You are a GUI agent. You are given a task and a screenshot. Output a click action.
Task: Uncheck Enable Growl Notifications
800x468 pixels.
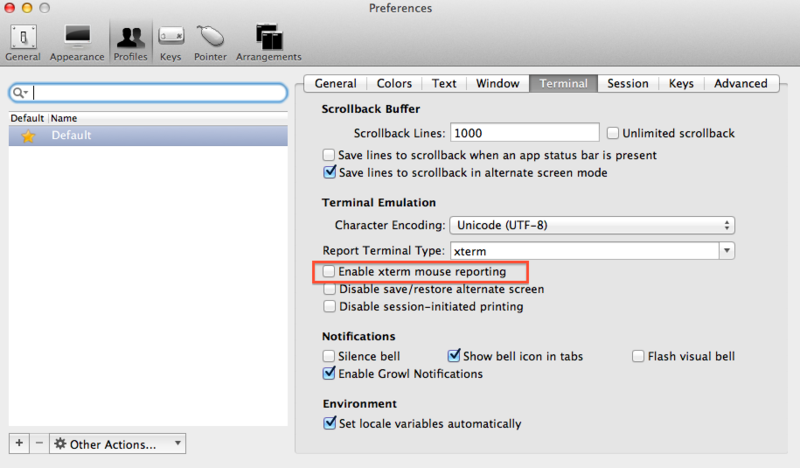[329, 374]
